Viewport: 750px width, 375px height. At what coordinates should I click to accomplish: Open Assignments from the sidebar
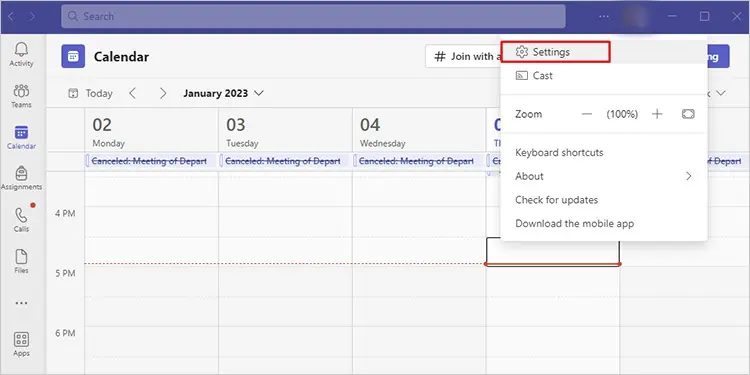pos(22,178)
